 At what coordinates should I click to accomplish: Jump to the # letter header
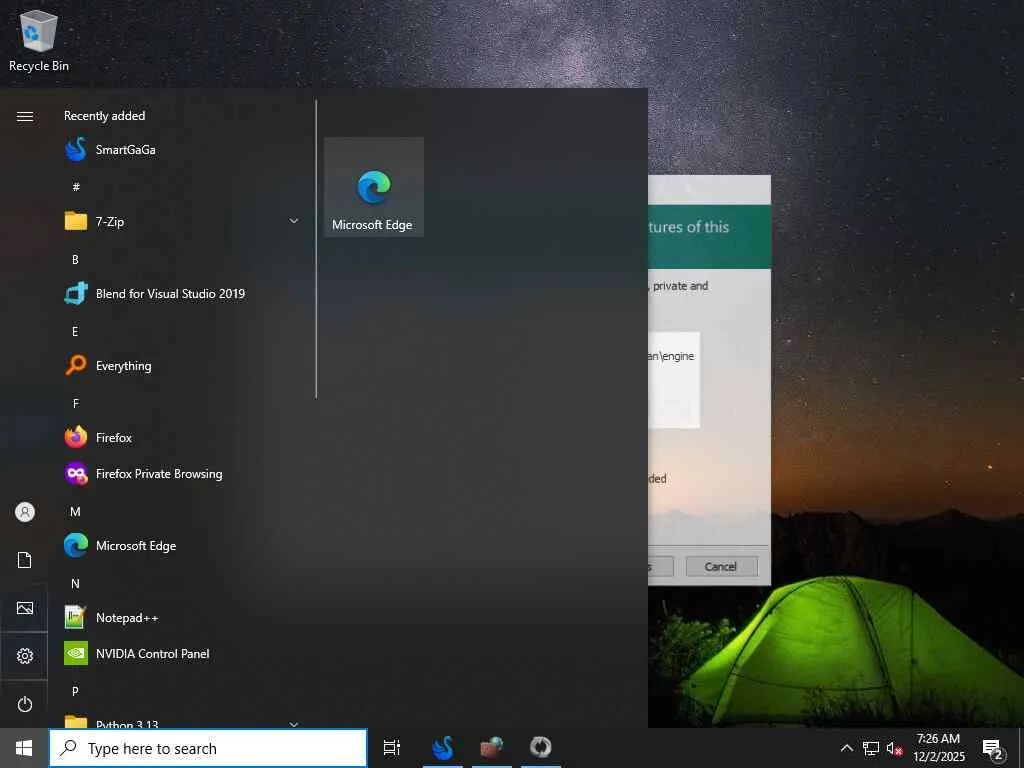(x=76, y=187)
